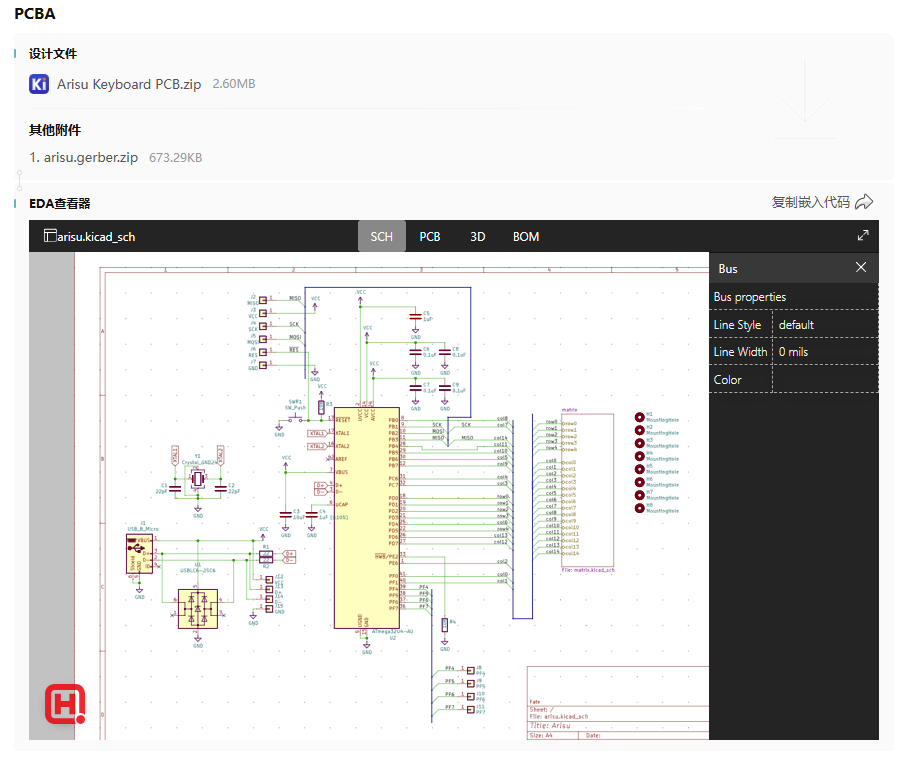Switch to the PCB tab
Viewport: 899px width, 757px height.
pyautogui.click(x=430, y=237)
